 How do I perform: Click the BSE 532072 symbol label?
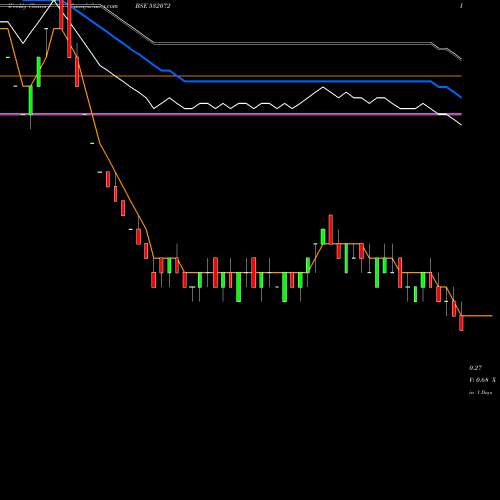coord(153,6)
